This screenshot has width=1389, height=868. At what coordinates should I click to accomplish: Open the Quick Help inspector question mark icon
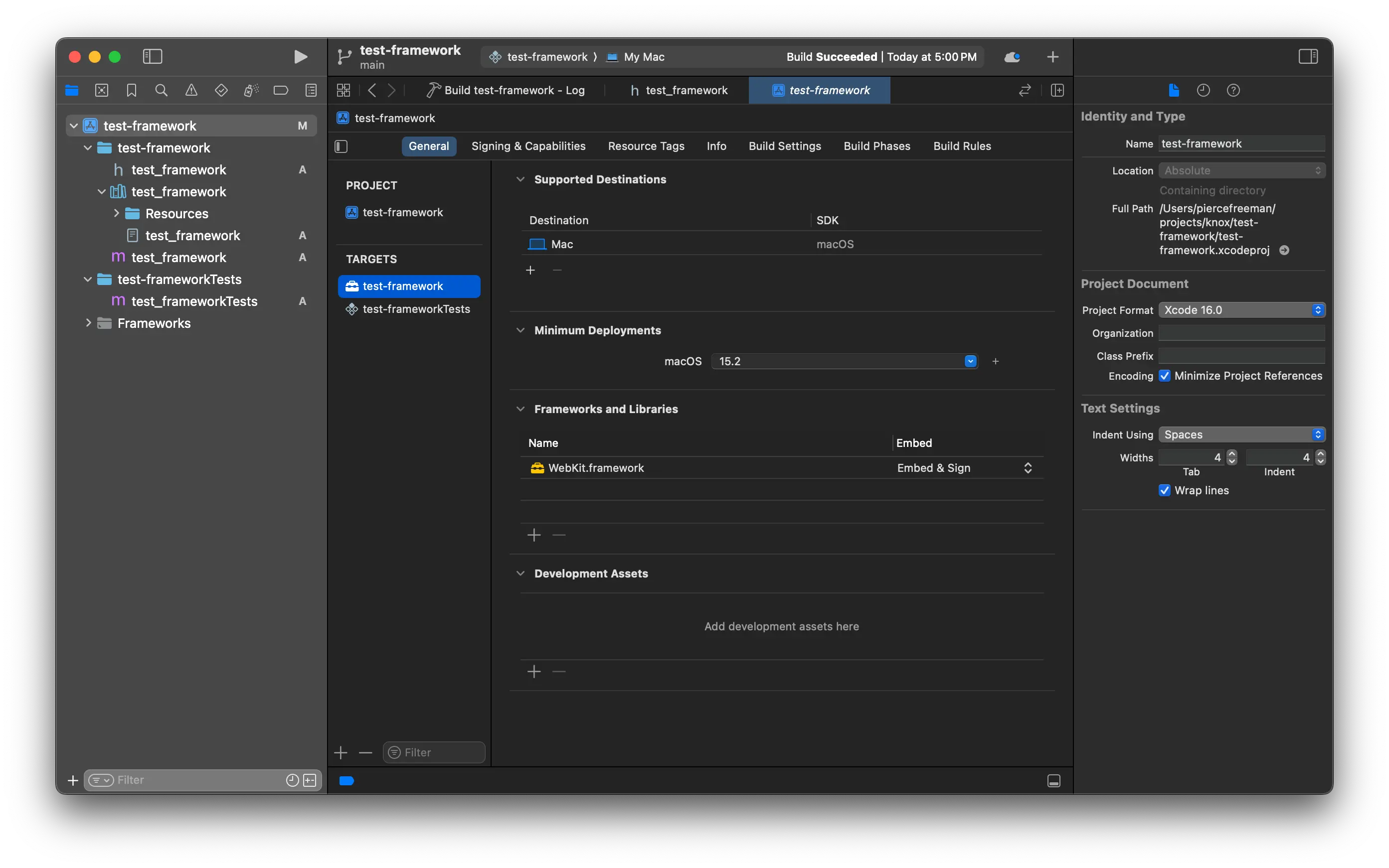[1233, 90]
